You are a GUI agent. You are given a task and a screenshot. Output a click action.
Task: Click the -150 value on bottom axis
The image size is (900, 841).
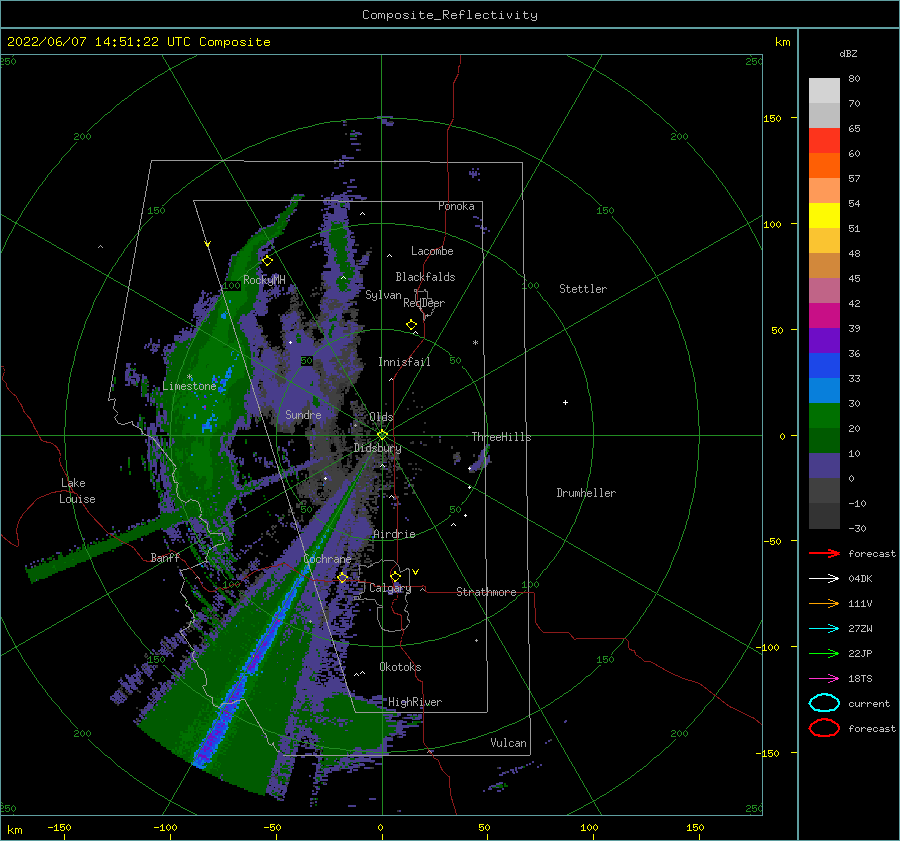(59, 827)
